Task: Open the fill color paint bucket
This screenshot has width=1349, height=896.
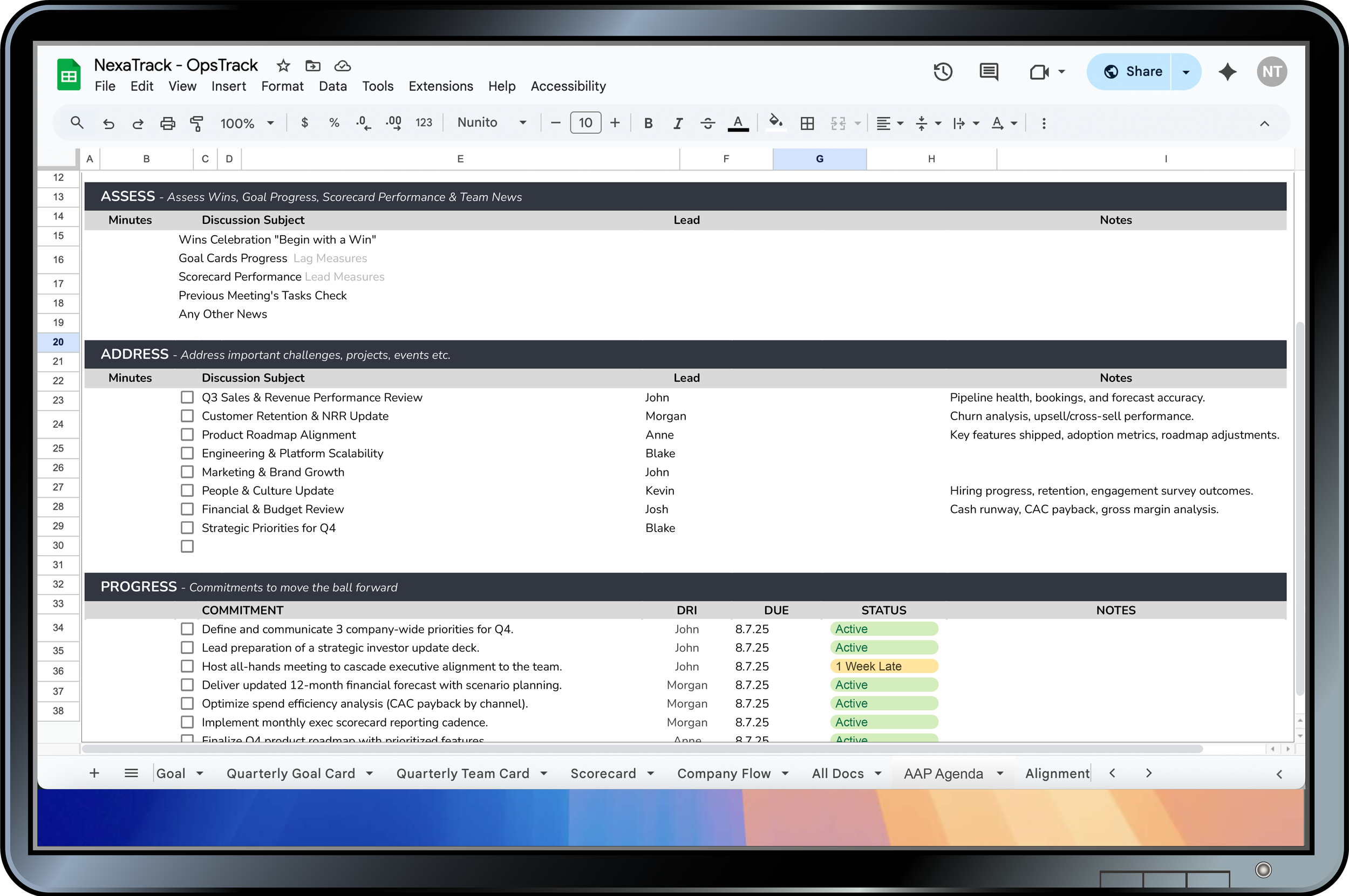Action: coord(775,122)
